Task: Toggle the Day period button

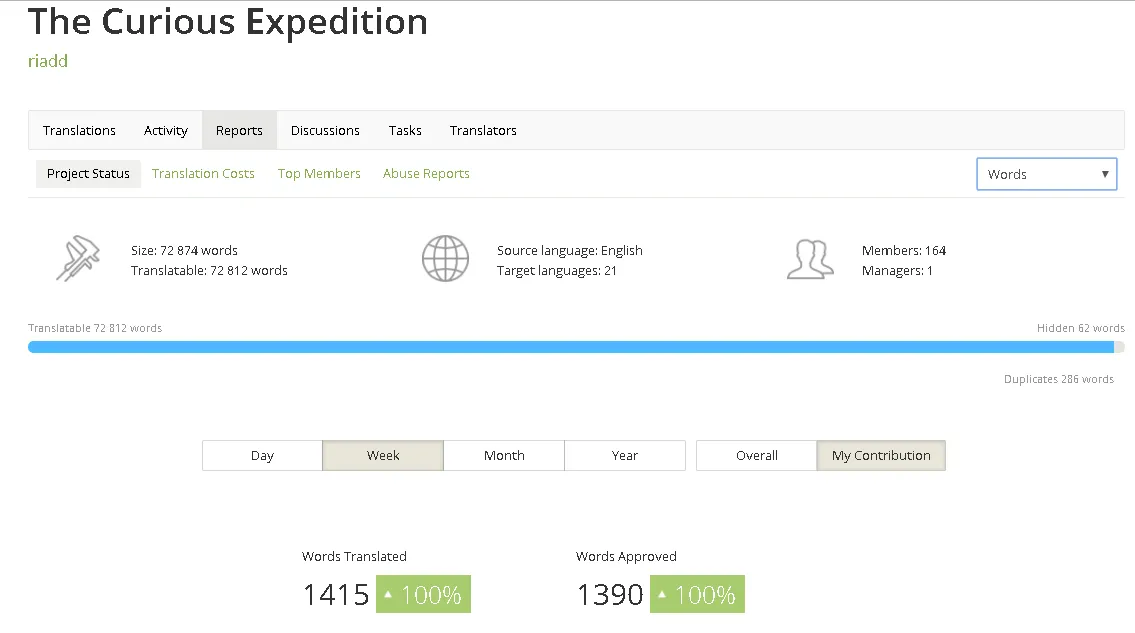Action: coord(262,456)
